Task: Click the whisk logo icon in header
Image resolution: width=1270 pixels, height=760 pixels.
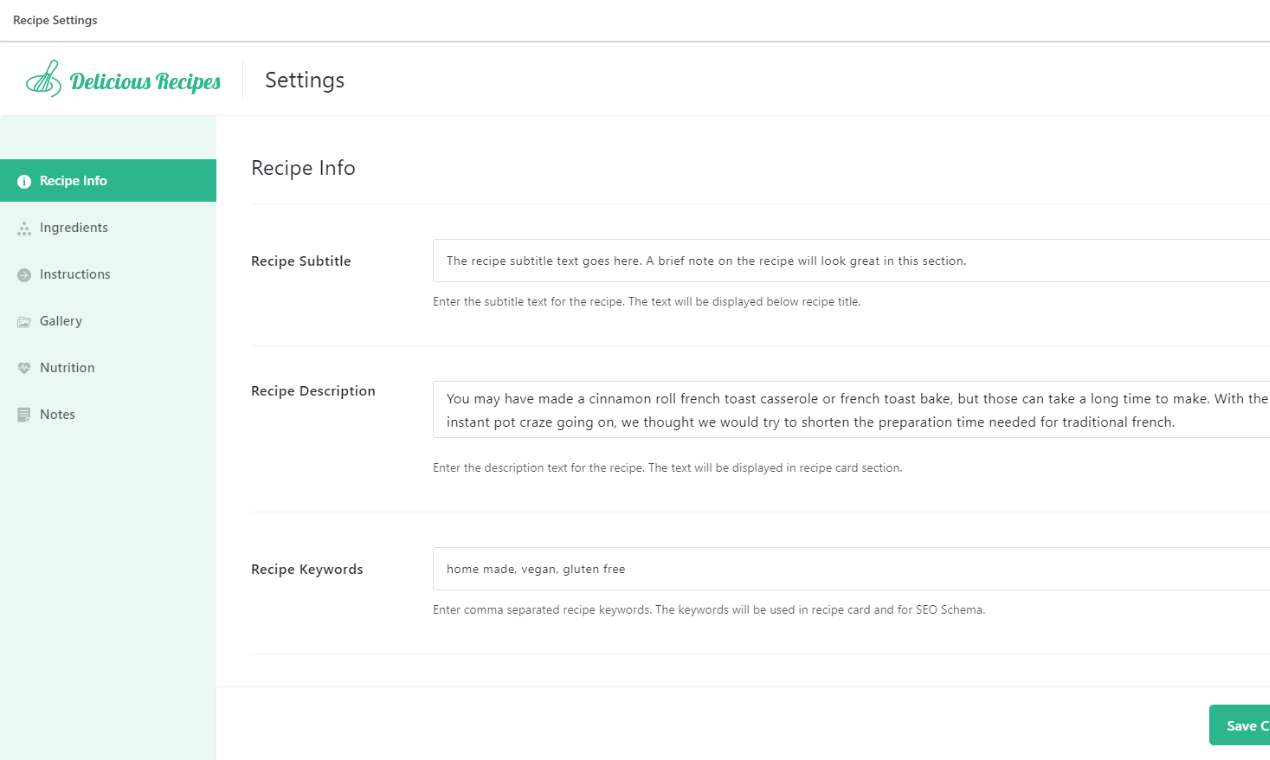Action: click(43, 79)
